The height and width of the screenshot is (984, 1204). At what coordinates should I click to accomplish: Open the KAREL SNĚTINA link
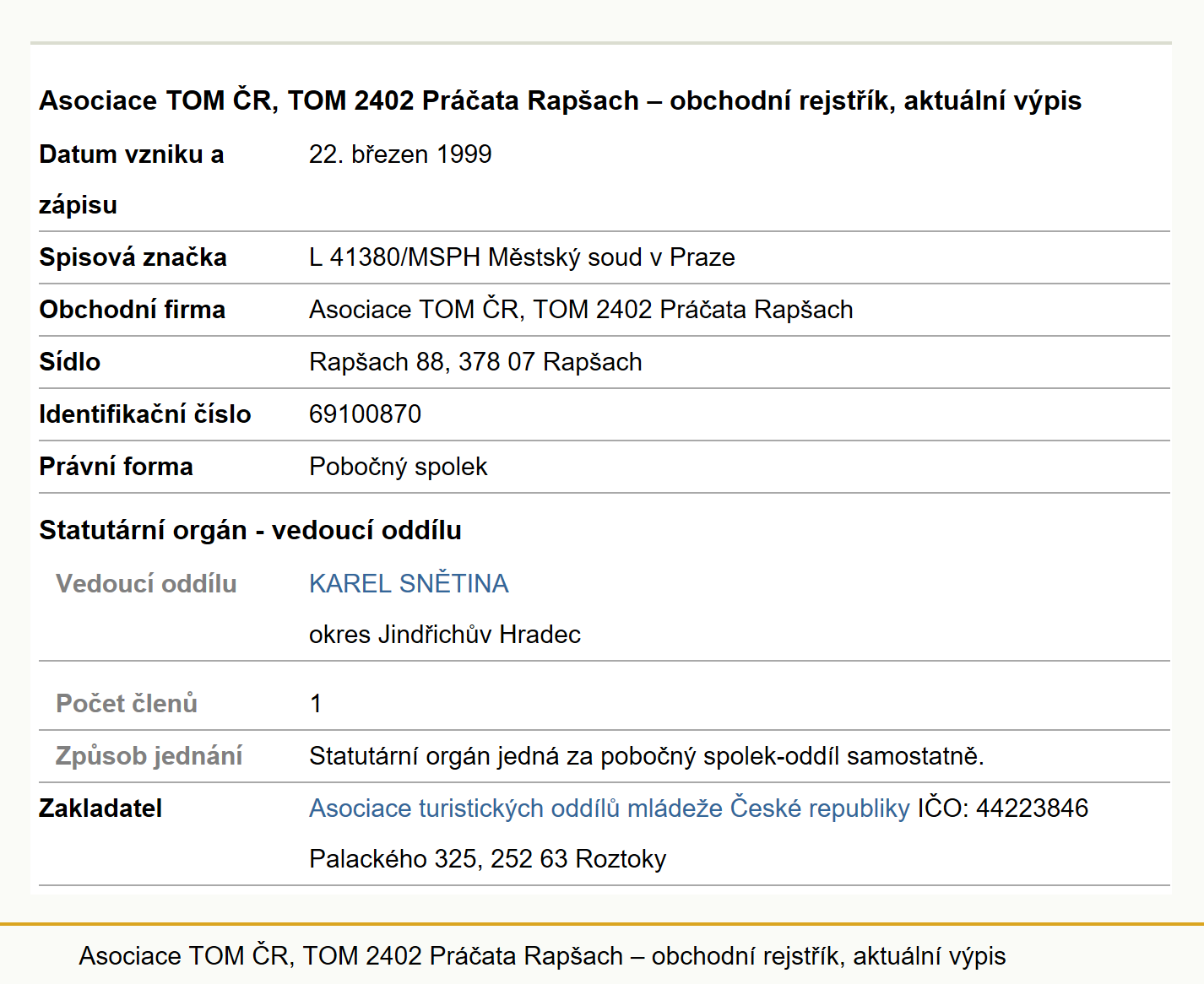(x=409, y=583)
